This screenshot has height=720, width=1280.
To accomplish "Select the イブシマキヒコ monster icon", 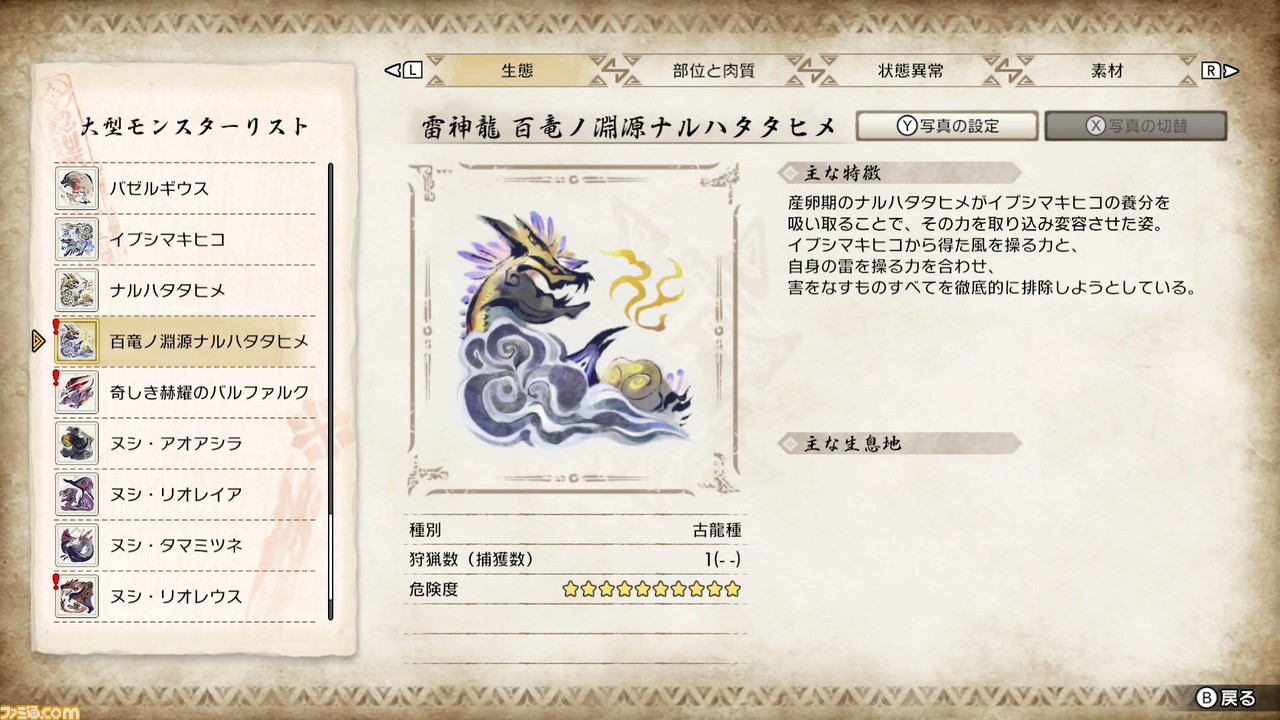I will [76, 239].
